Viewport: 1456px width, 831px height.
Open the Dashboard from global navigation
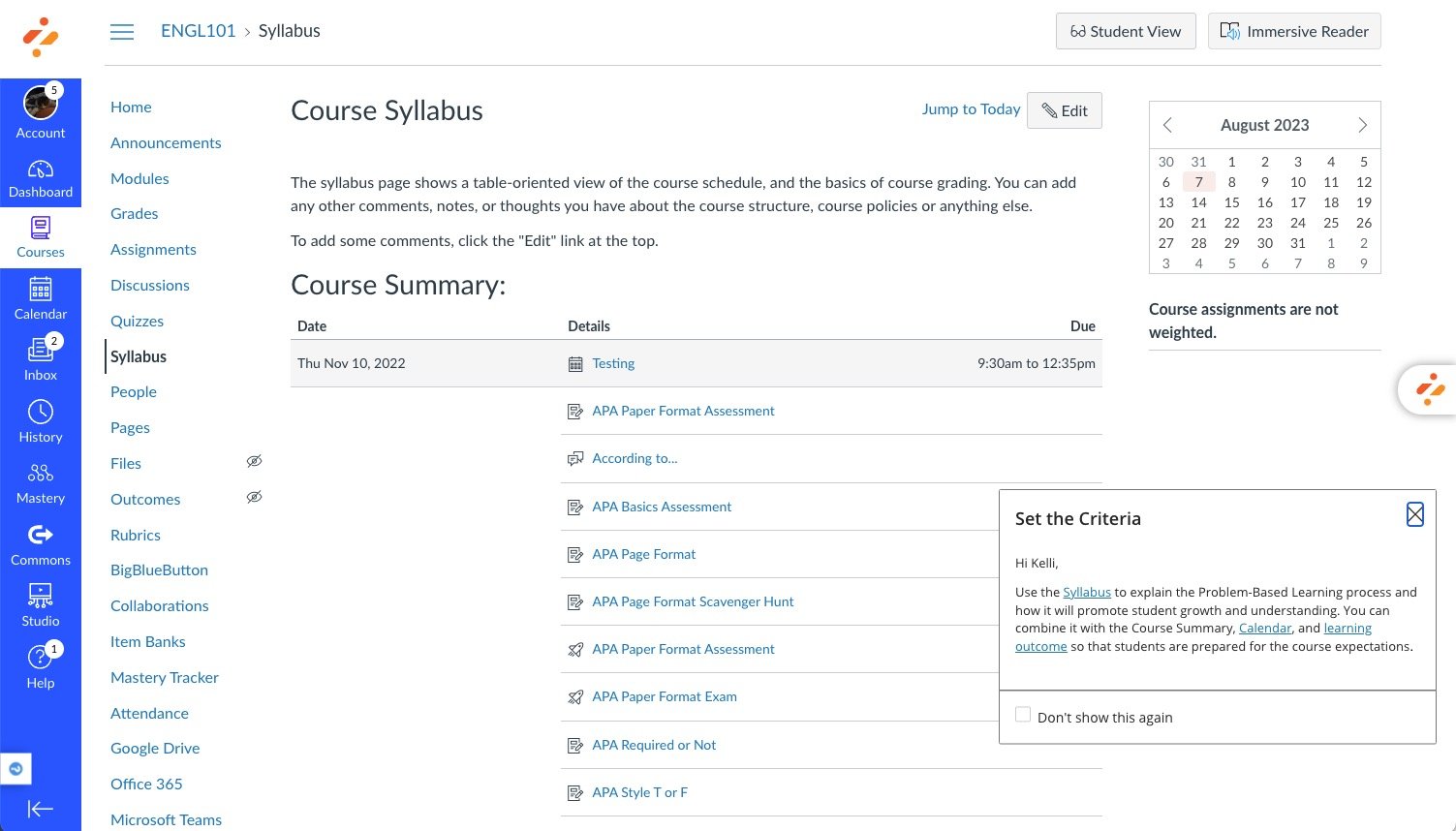[41, 178]
